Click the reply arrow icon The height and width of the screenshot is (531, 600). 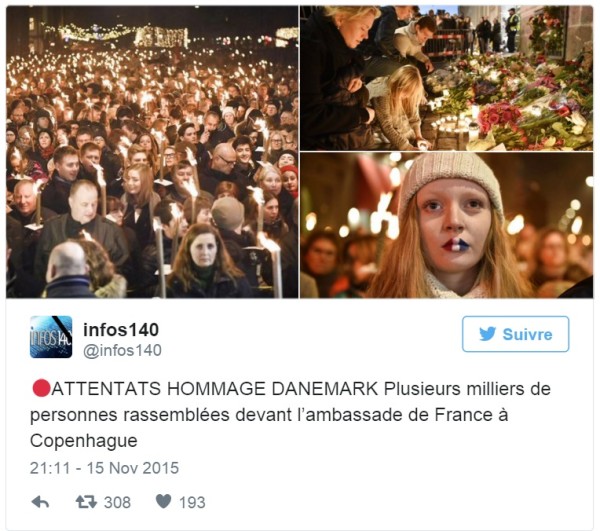pyautogui.click(x=41, y=502)
